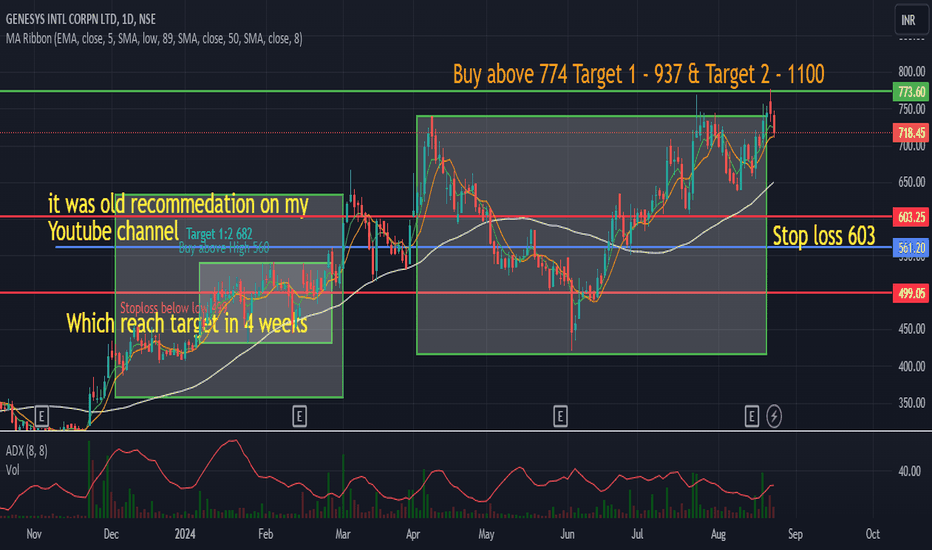Click the 'Buy above High 560' label
Screen dimensions: 932x550
tap(224, 248)
